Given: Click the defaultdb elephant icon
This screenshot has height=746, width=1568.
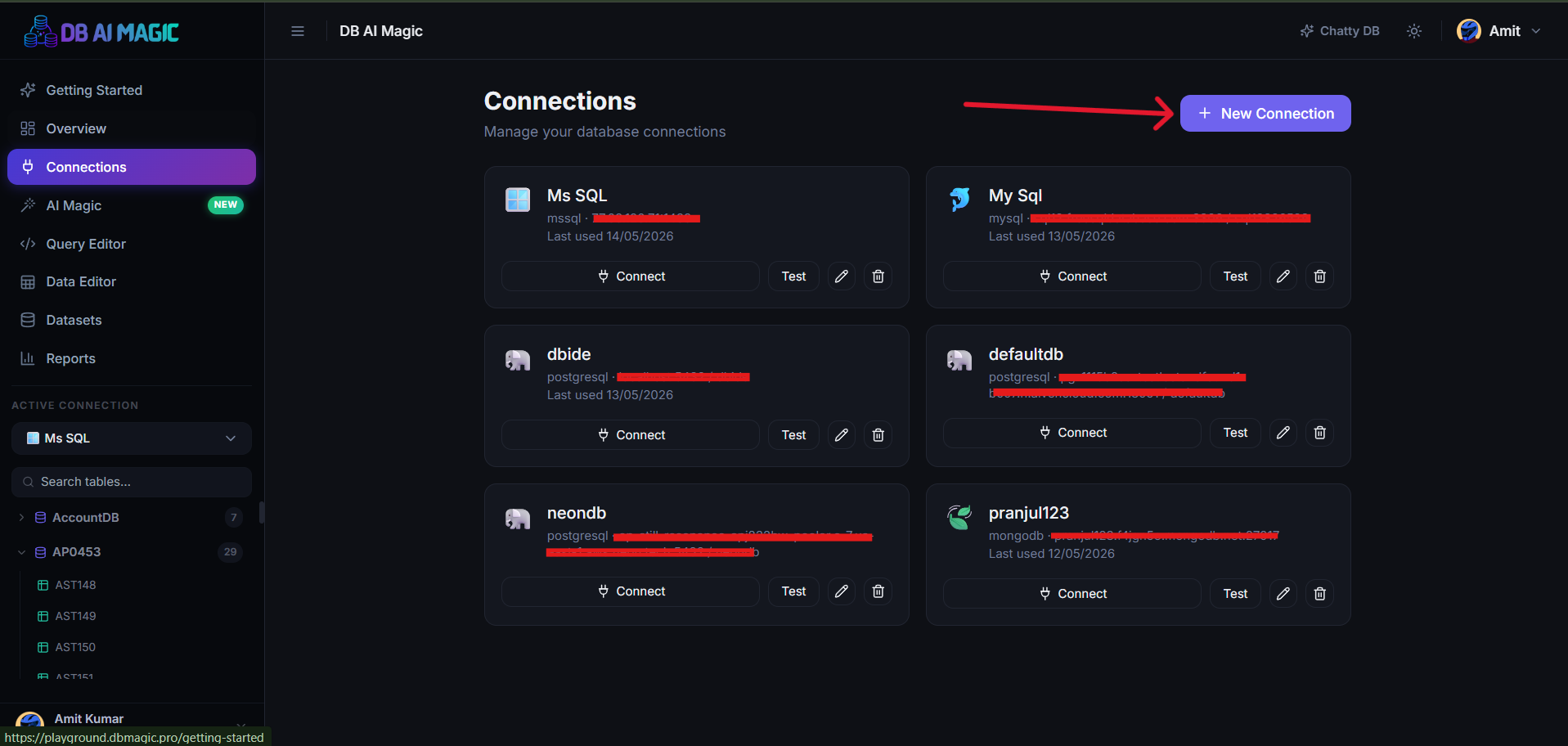Looking at the screenshot, I should pos(959,360).
